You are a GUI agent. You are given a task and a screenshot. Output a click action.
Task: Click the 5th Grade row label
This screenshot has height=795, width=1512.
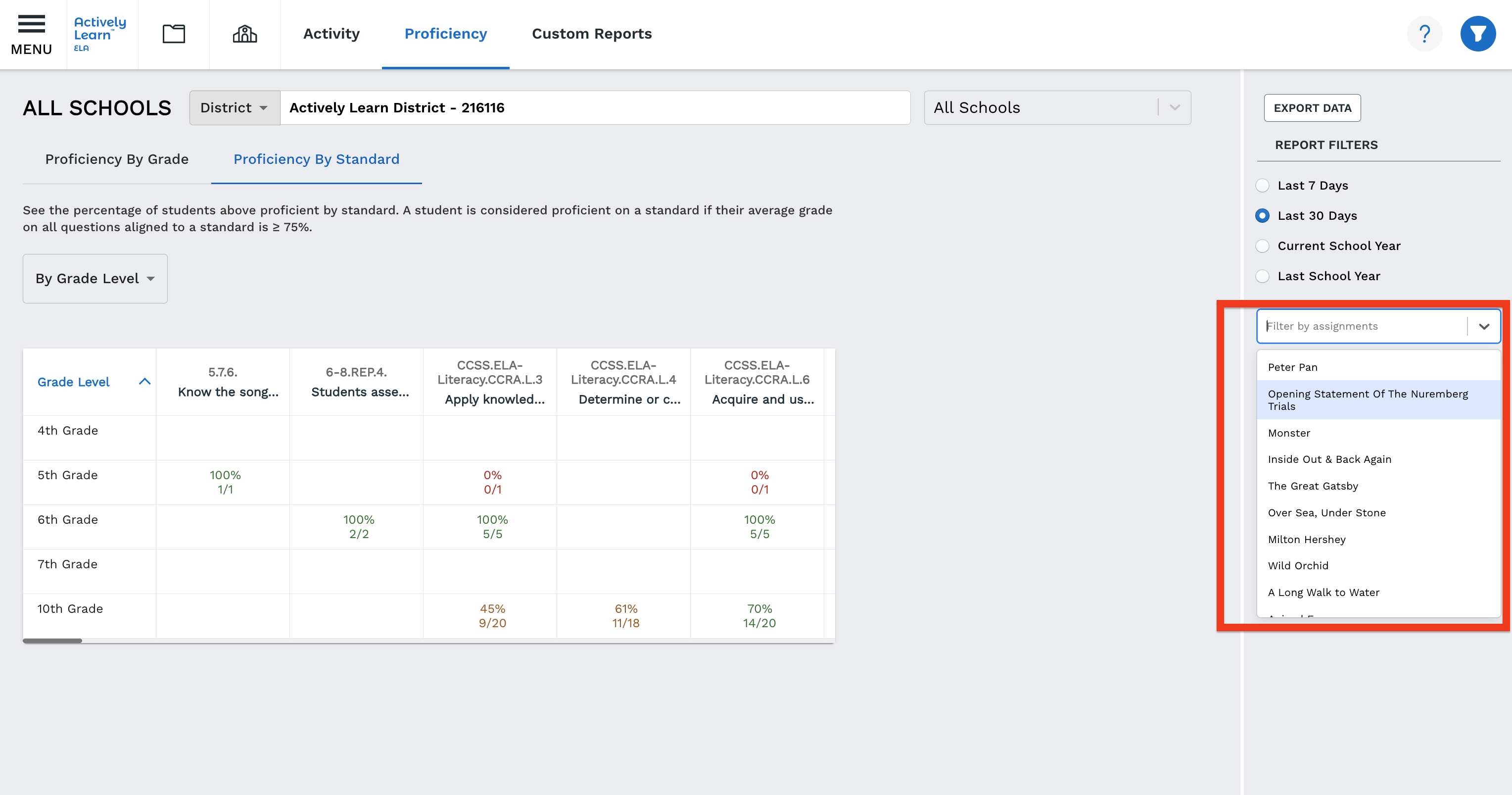click(x=68, y=475)
